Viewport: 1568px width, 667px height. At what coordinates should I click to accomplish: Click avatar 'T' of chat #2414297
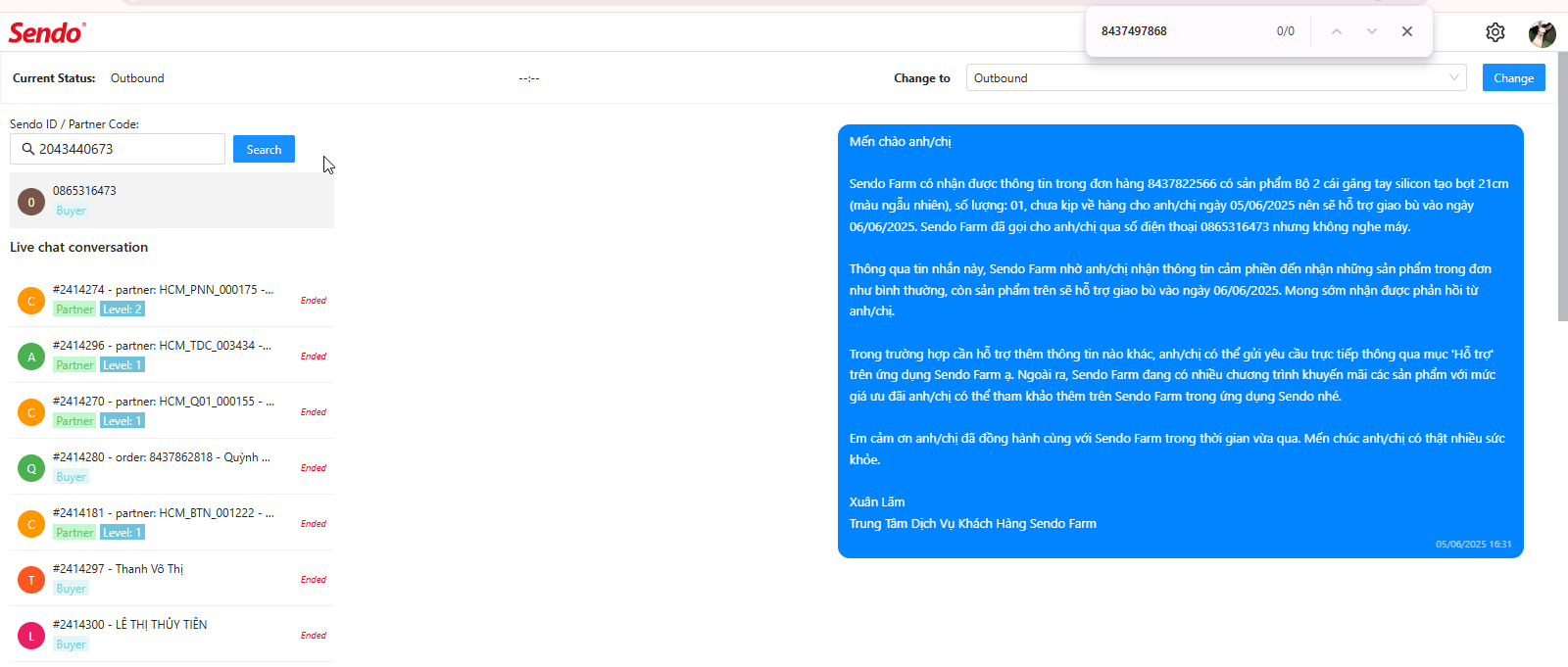(x=31, y=580)
